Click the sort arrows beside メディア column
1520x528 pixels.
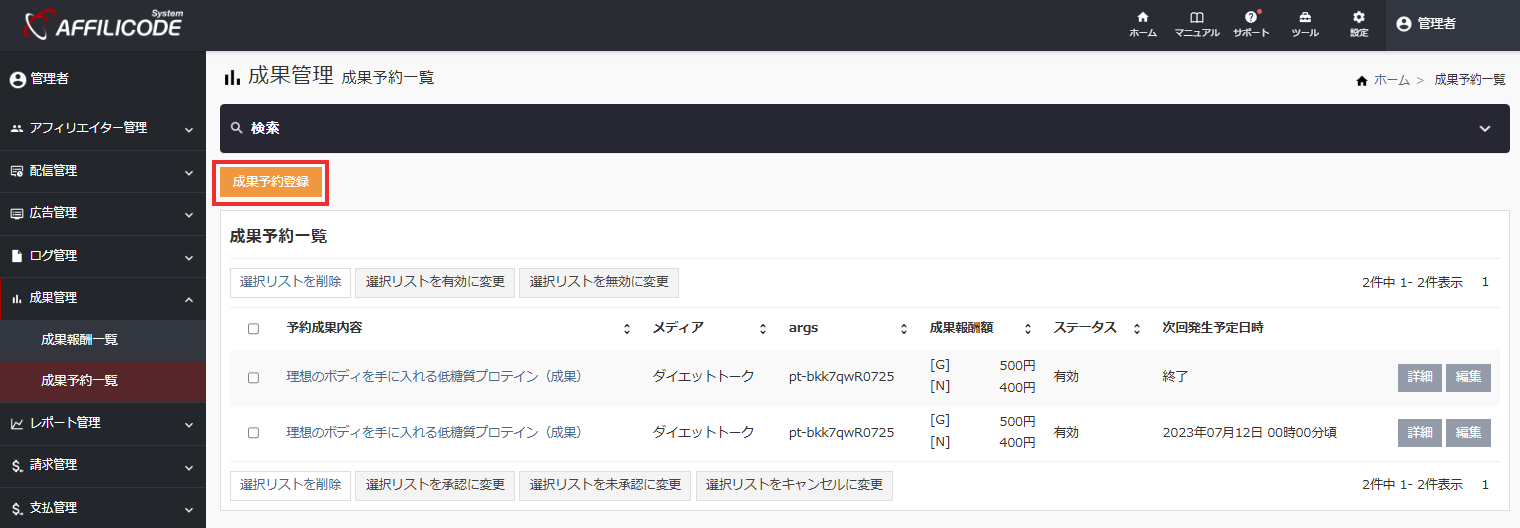(x=762, y=329)
